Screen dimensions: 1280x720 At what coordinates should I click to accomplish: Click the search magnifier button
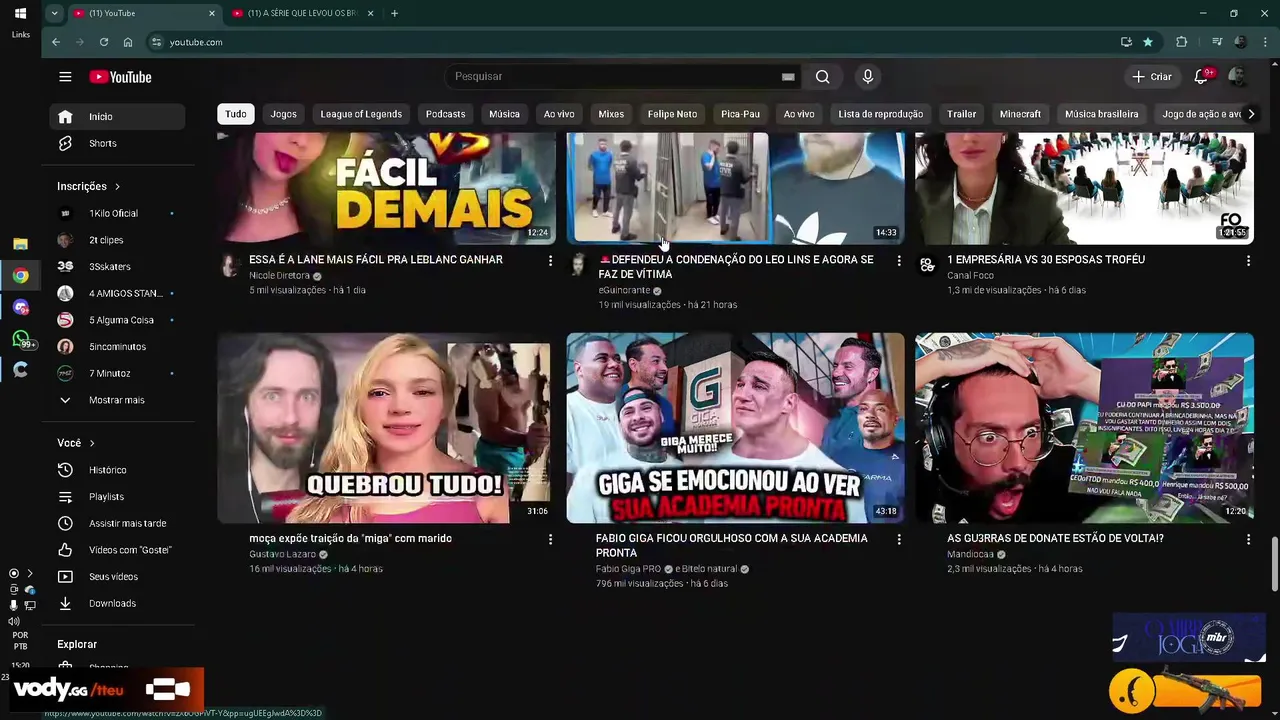pos(822,77)
